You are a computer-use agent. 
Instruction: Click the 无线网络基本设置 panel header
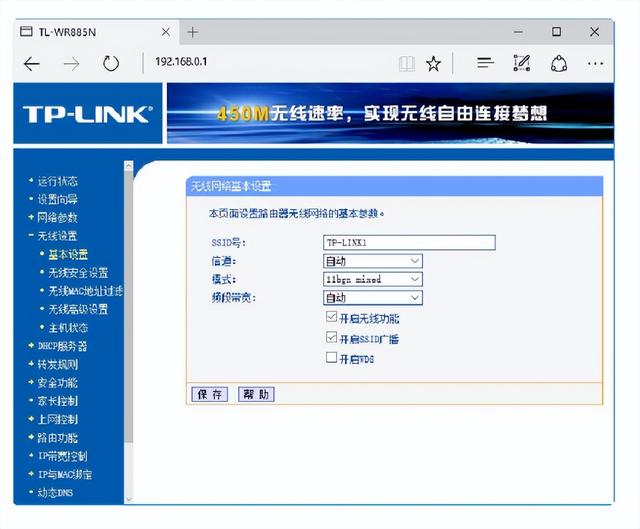click(394, 186)
